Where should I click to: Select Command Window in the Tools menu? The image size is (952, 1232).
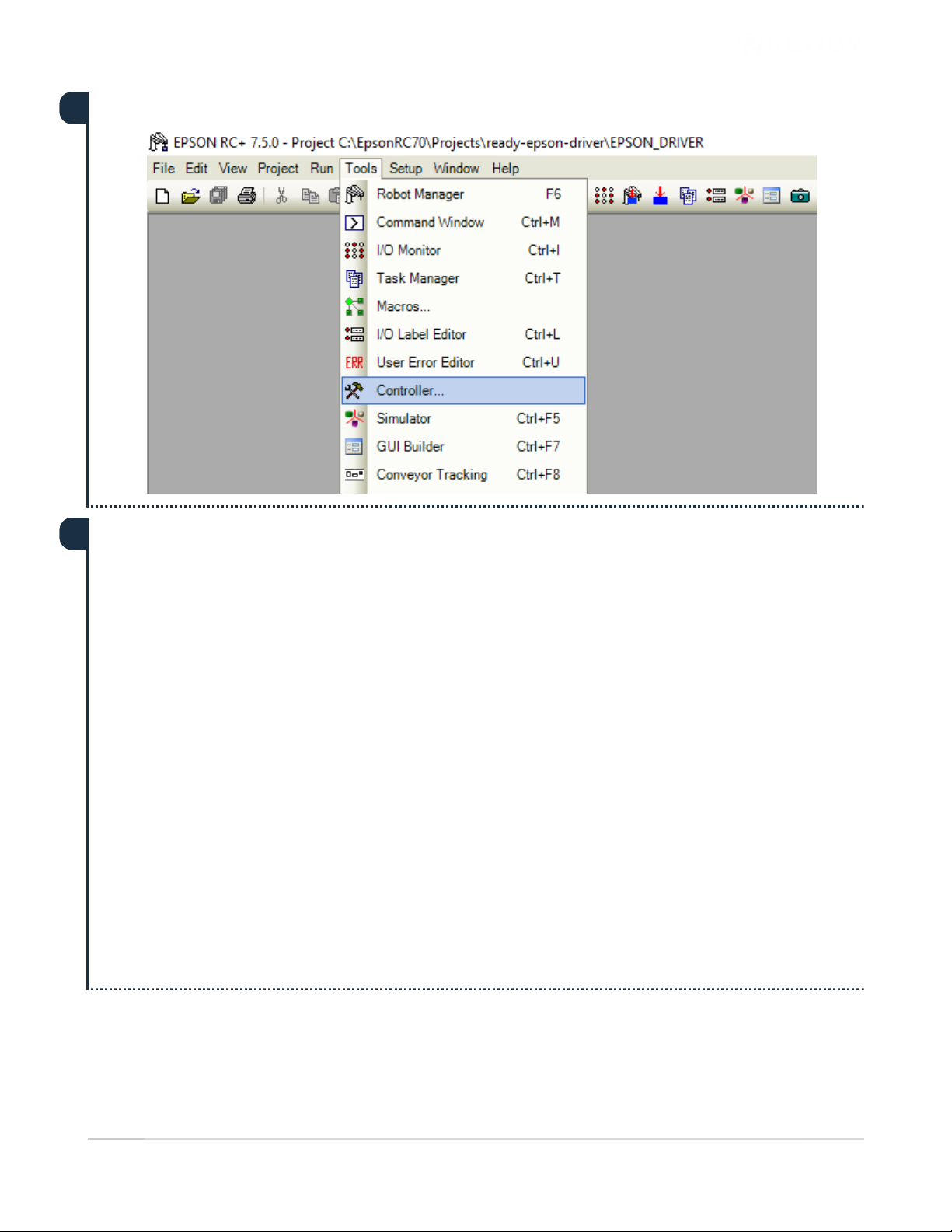point(463,222)
